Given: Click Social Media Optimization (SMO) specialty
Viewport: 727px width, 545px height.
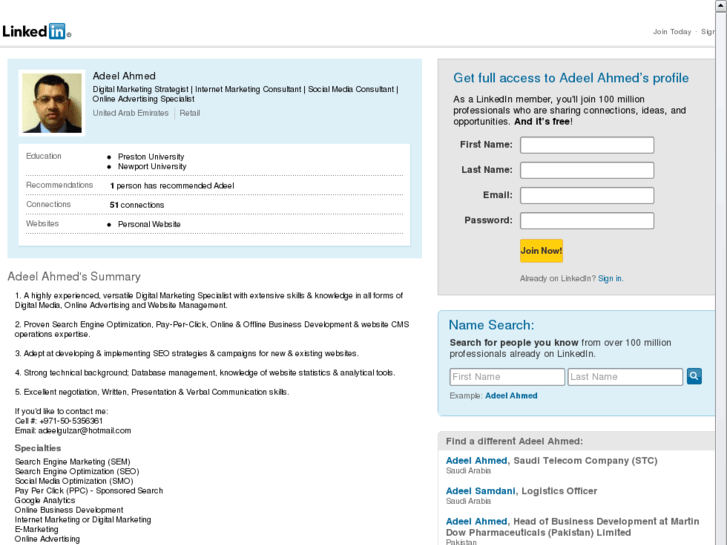Looking at the screenshot, I should 74,481.
